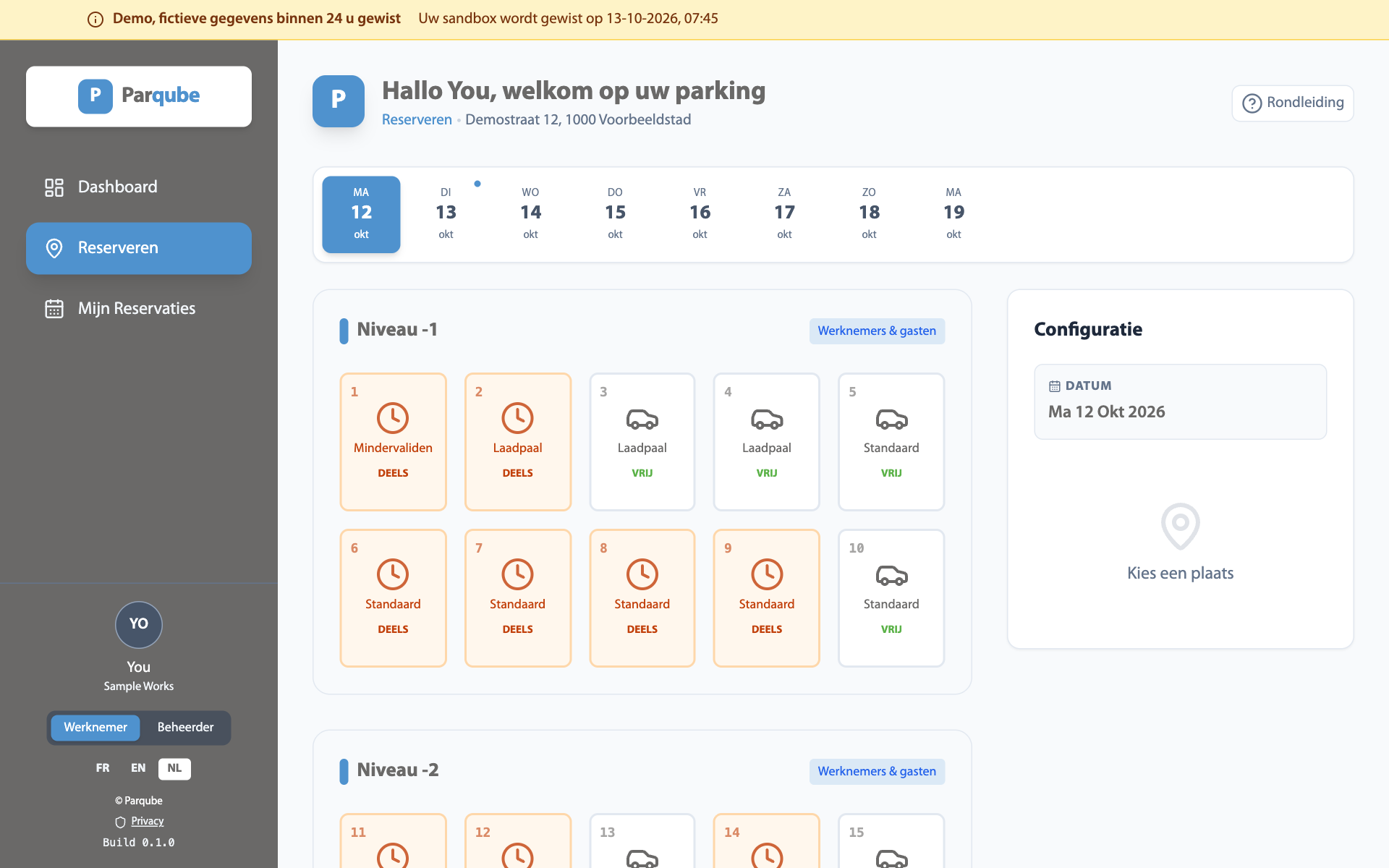Click the car icon on spot 5
1389x868 pixels.
coord(891,419)
